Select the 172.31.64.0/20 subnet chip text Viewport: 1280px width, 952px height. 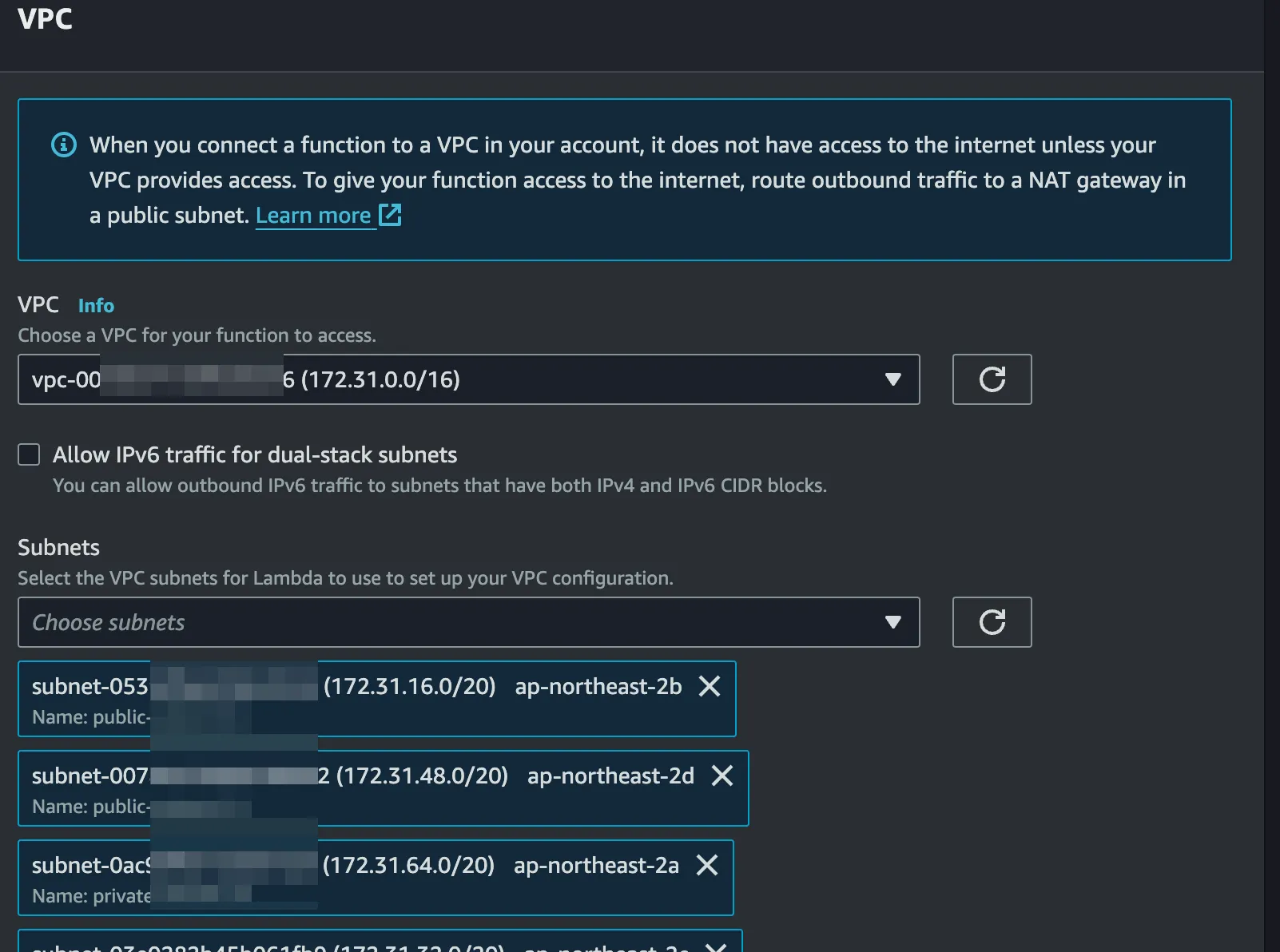(x=408, y=865)
